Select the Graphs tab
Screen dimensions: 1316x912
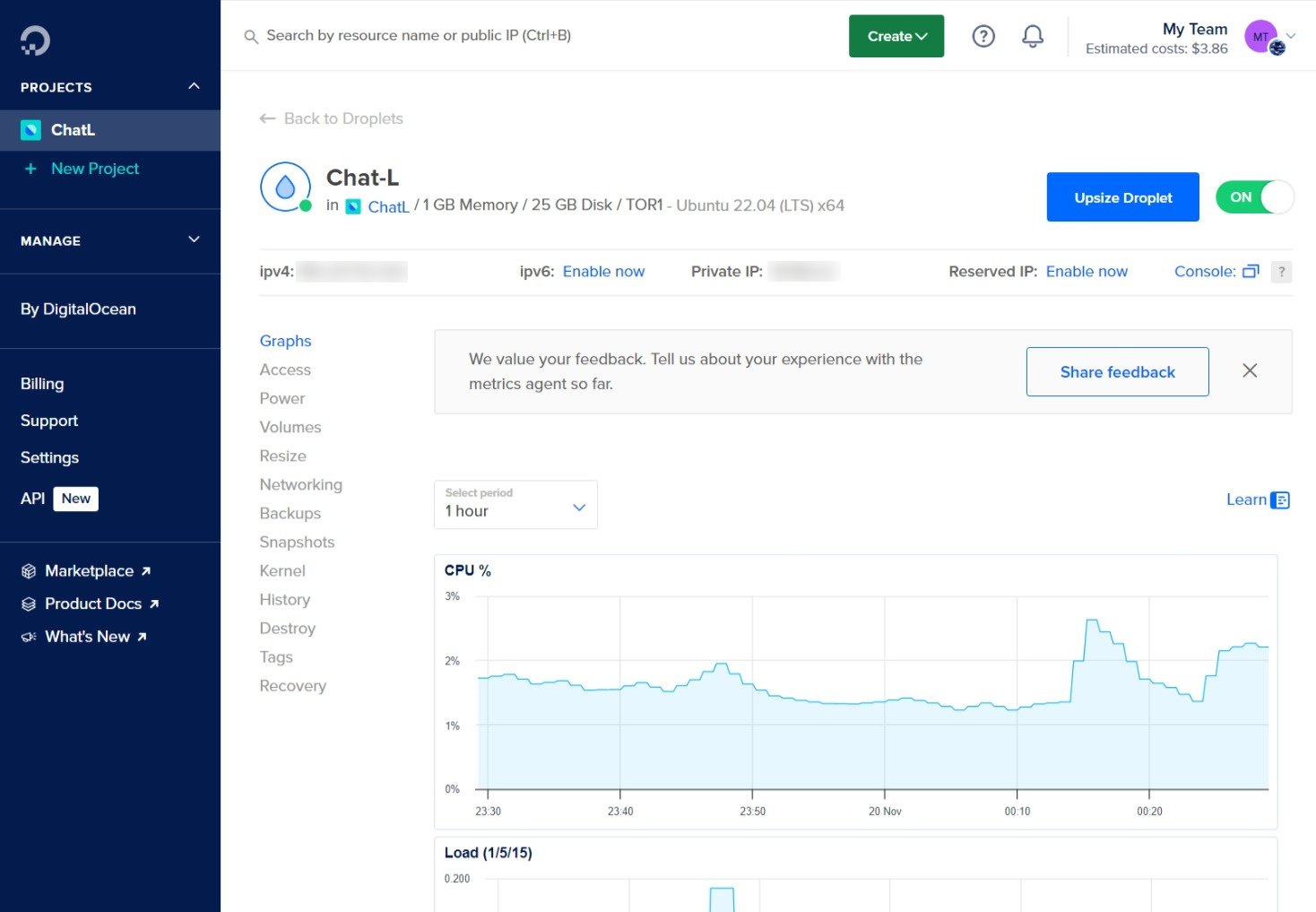[x=285, y=341]
